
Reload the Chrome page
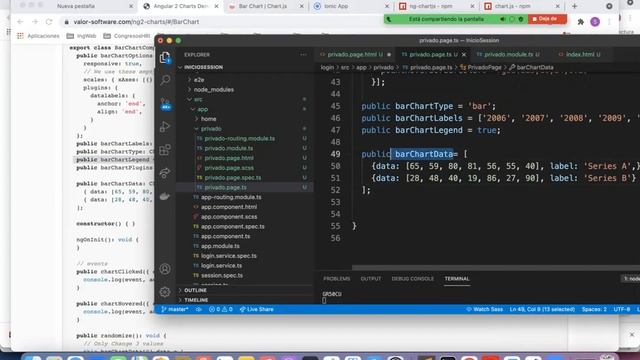click(x=49, y=22)
